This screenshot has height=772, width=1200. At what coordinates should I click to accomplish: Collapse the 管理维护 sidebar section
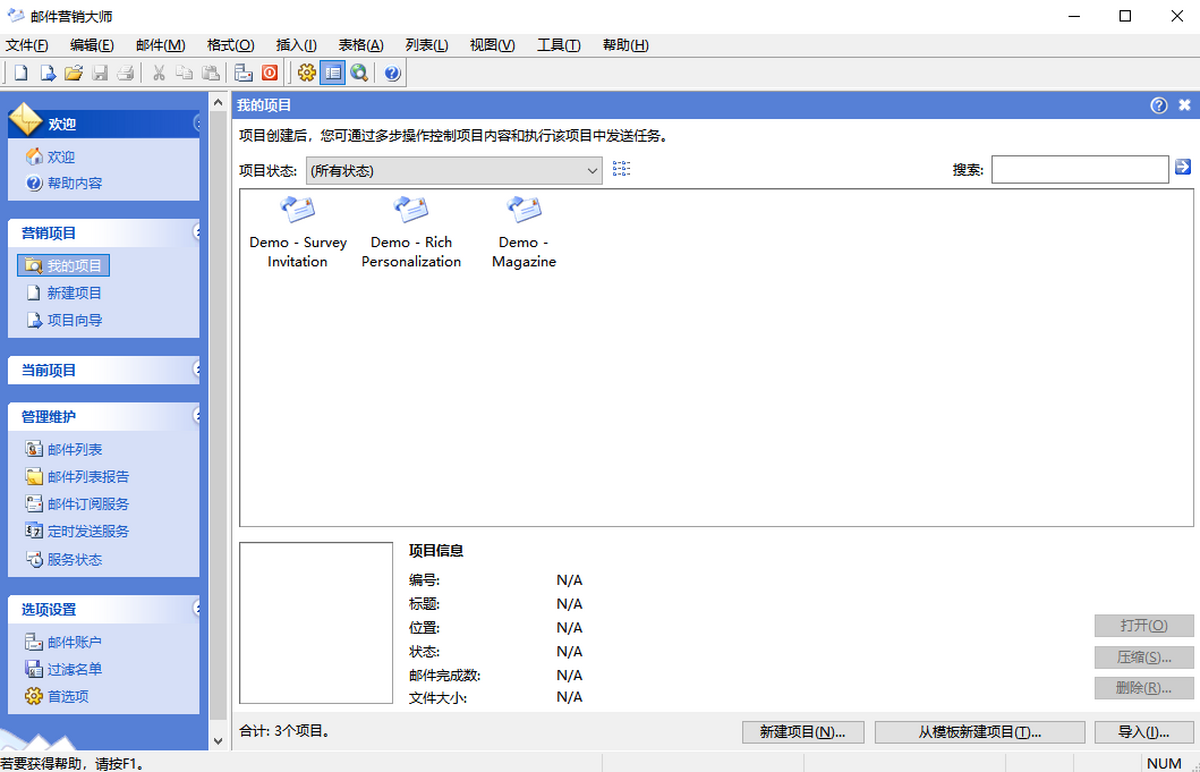coord(196,416)
